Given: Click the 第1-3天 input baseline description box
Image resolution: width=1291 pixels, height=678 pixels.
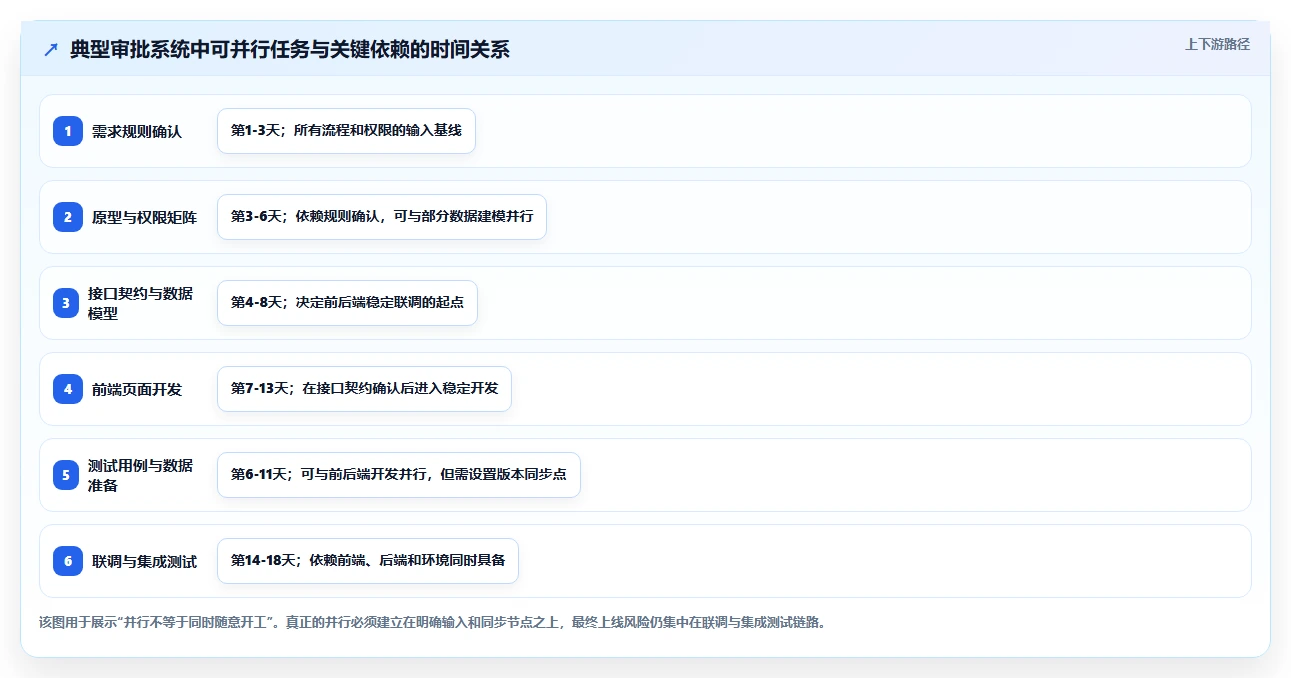Looking at the screenshot, I should coord(346,131).
